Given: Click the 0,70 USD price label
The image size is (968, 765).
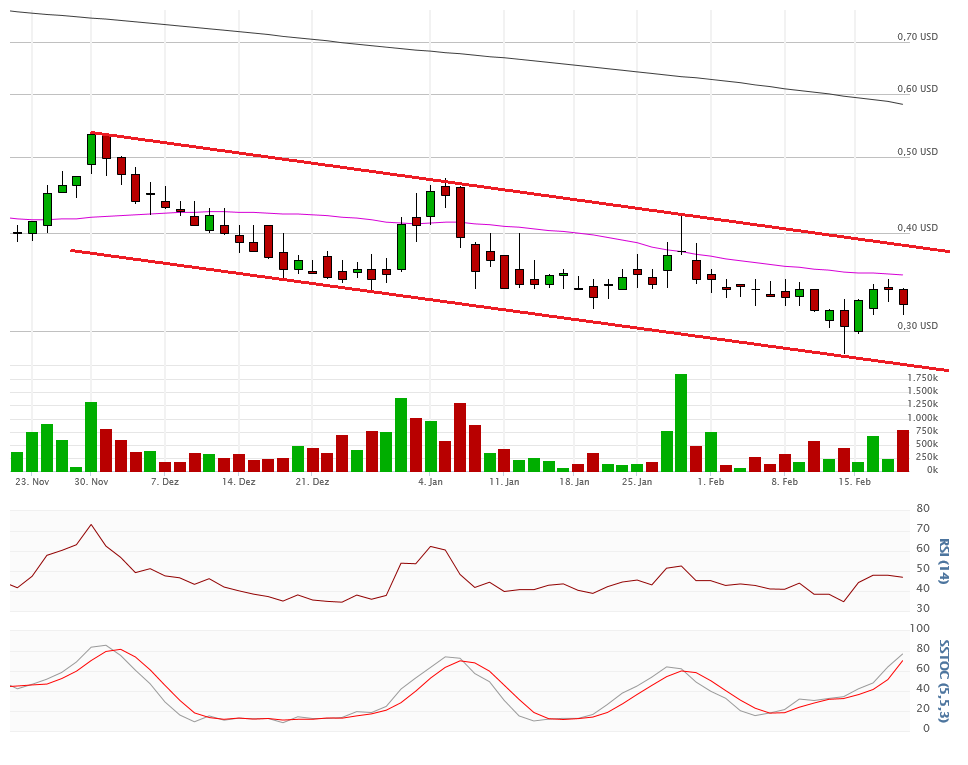Looking at the screenshot, I should coord(917,37).
